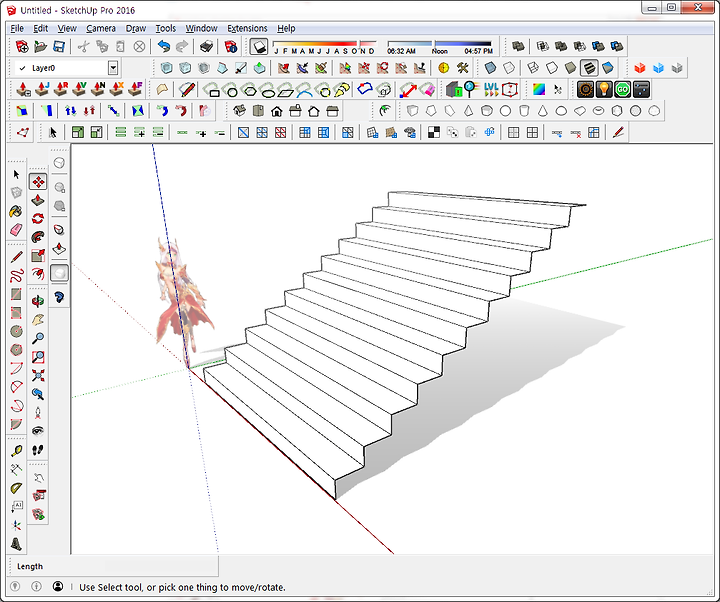Toggle Shaded With Textures style

pos(589,68)
